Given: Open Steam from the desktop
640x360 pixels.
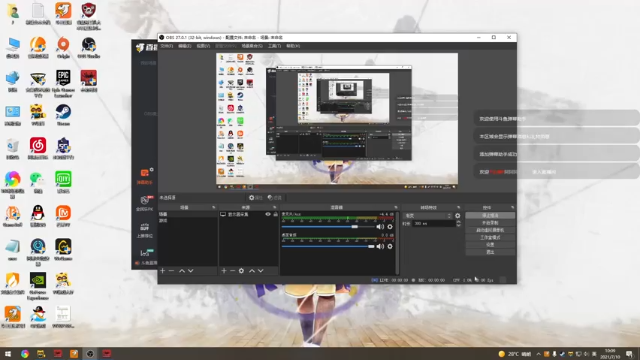Looking at the screenshot, I should pos(63,115).
